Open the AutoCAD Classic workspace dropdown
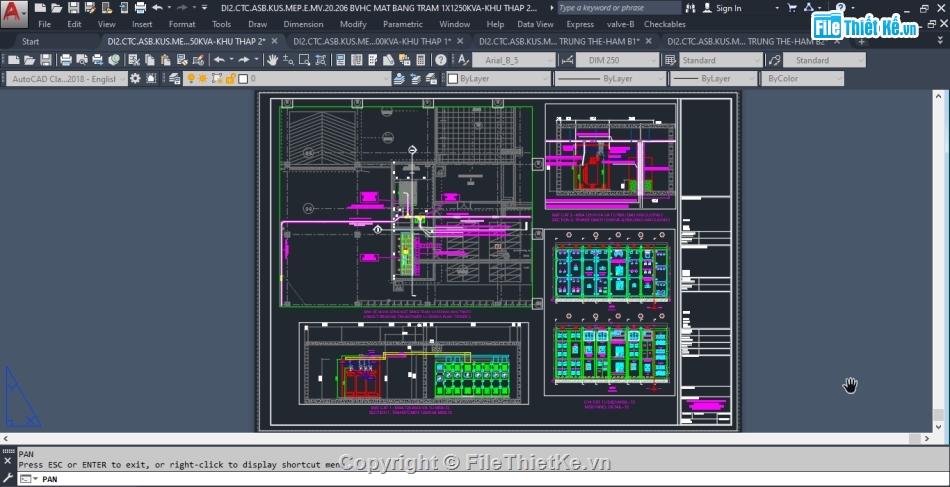 coord(67,79)
